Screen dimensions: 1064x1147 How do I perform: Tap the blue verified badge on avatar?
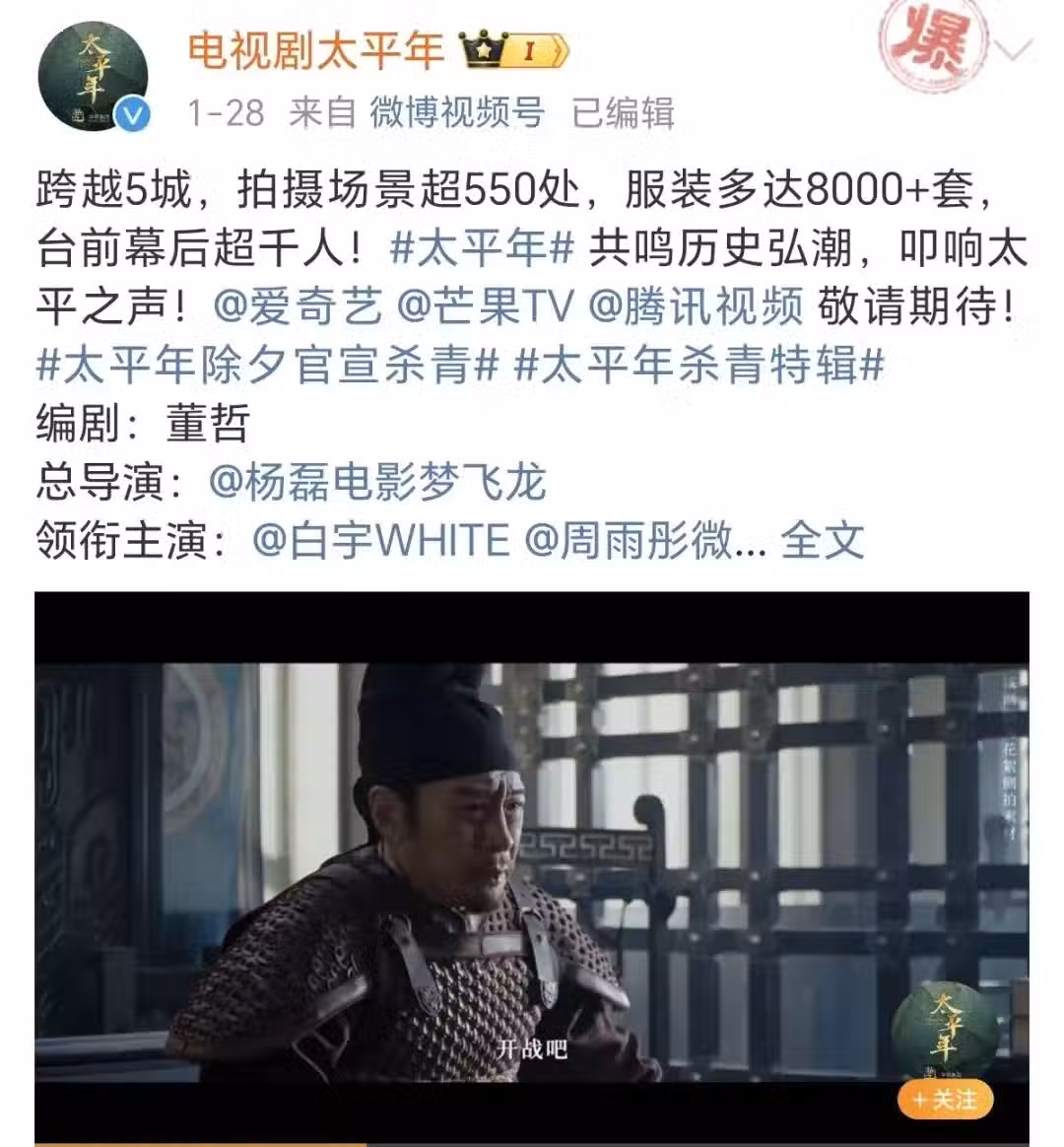[133, 116]
